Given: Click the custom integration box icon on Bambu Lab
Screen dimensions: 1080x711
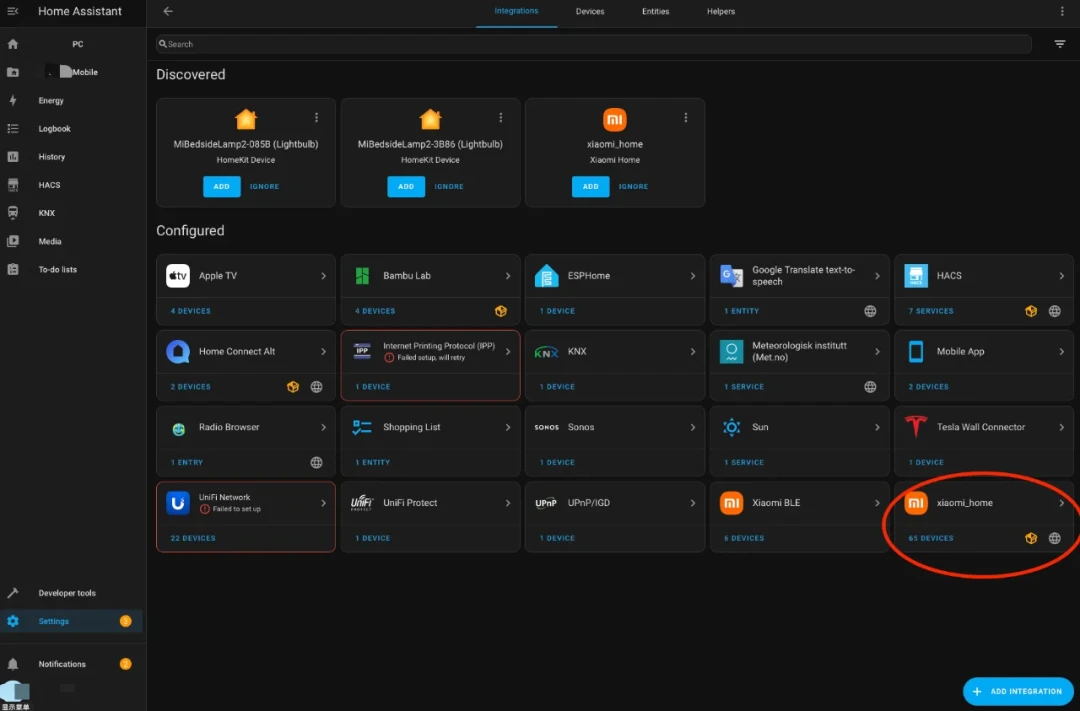Looking at the screenshot, I should 501,311.
